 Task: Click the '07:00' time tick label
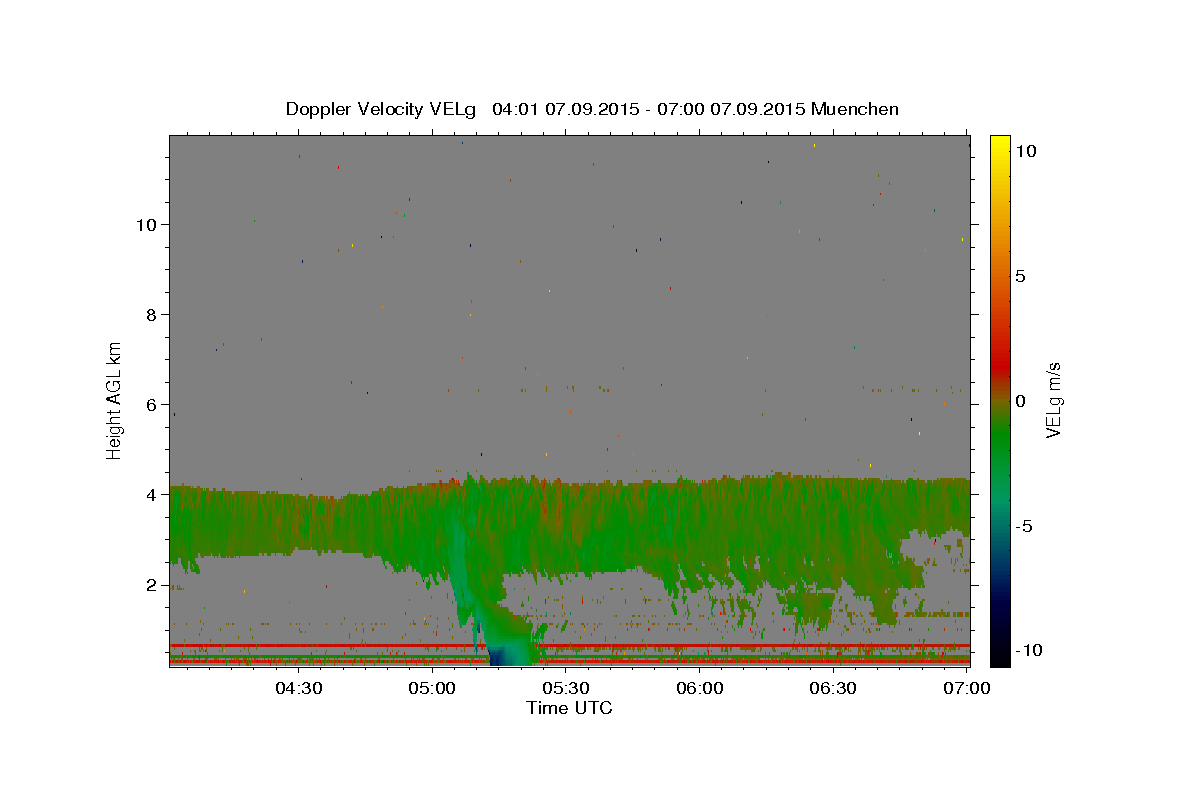pyautogui.click(x=967, y=689)
